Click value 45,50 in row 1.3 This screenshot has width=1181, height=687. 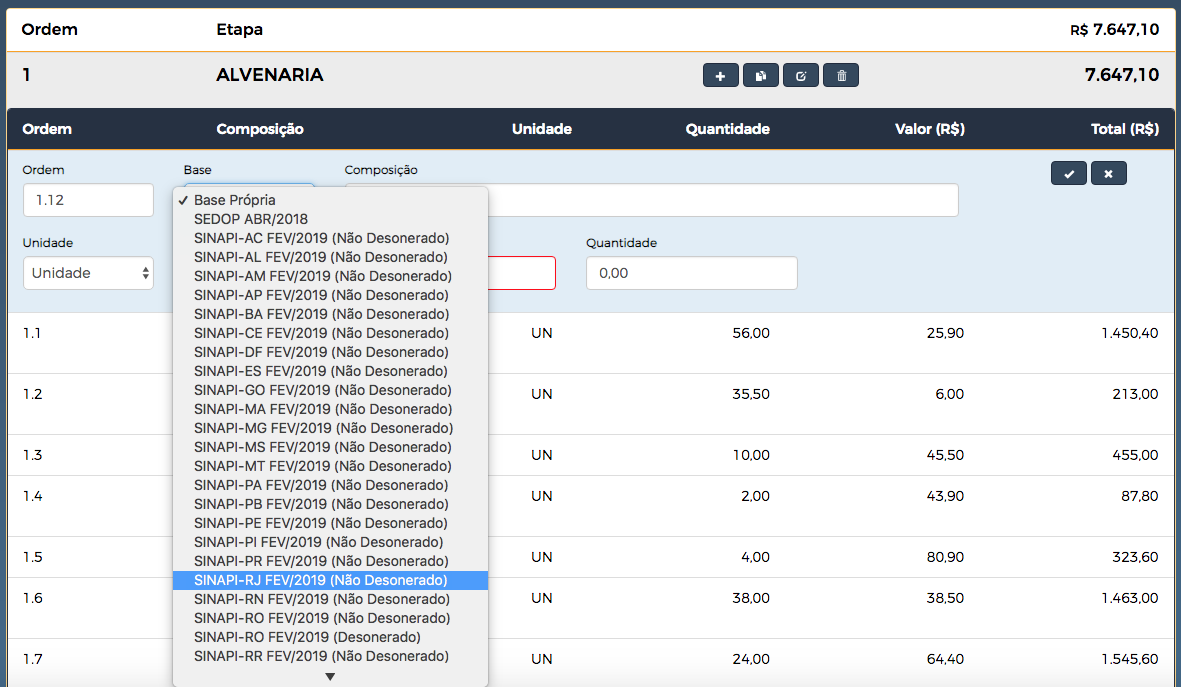click(x=945, y=455)
